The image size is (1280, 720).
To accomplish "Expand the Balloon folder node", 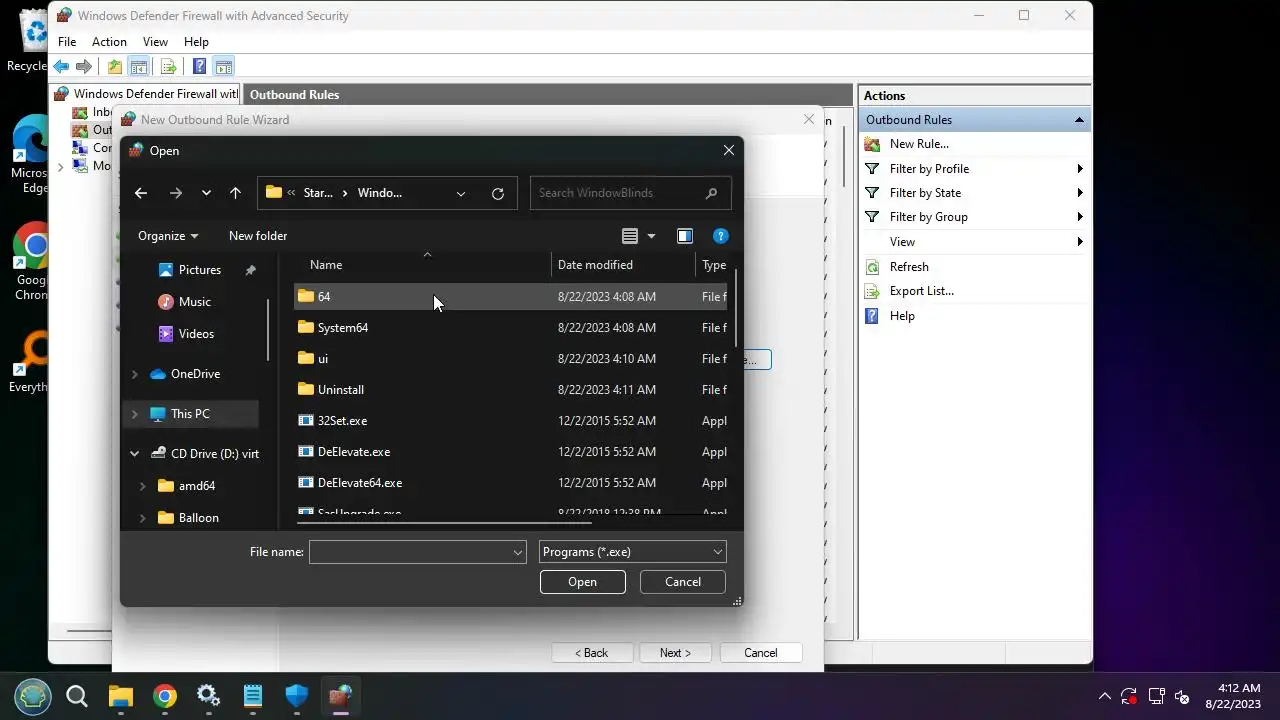I will pyautogui.click(x=142, y=518).
